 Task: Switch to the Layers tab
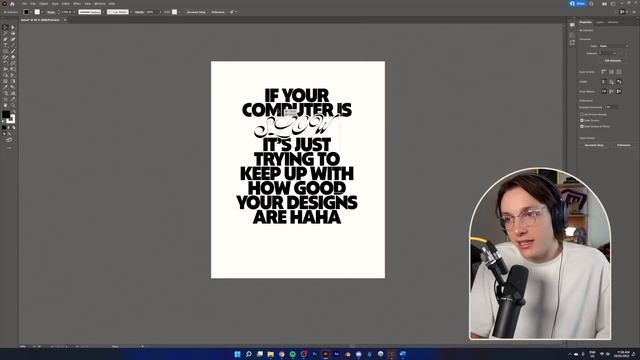coord(600,22)
